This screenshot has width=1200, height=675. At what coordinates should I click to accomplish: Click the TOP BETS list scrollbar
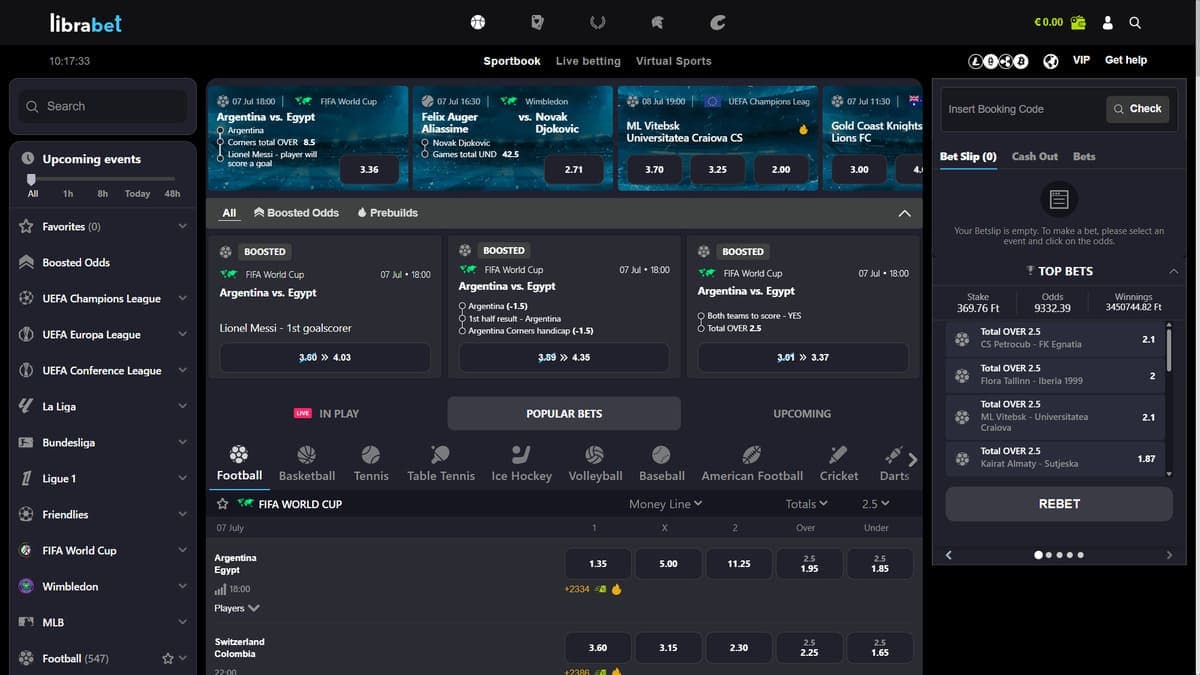pos(1168,350)
